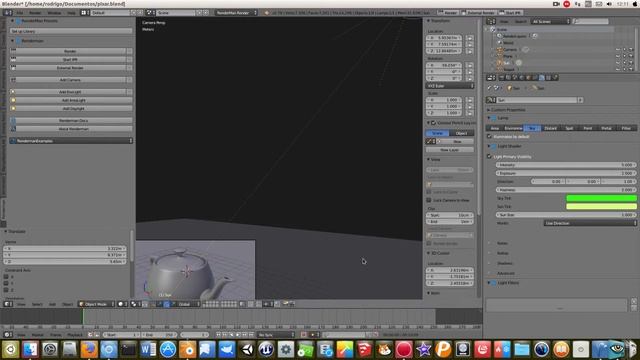Open the All Scenes outliner display dropdown
The image size is (640, 360).
[x=550, y=21]
